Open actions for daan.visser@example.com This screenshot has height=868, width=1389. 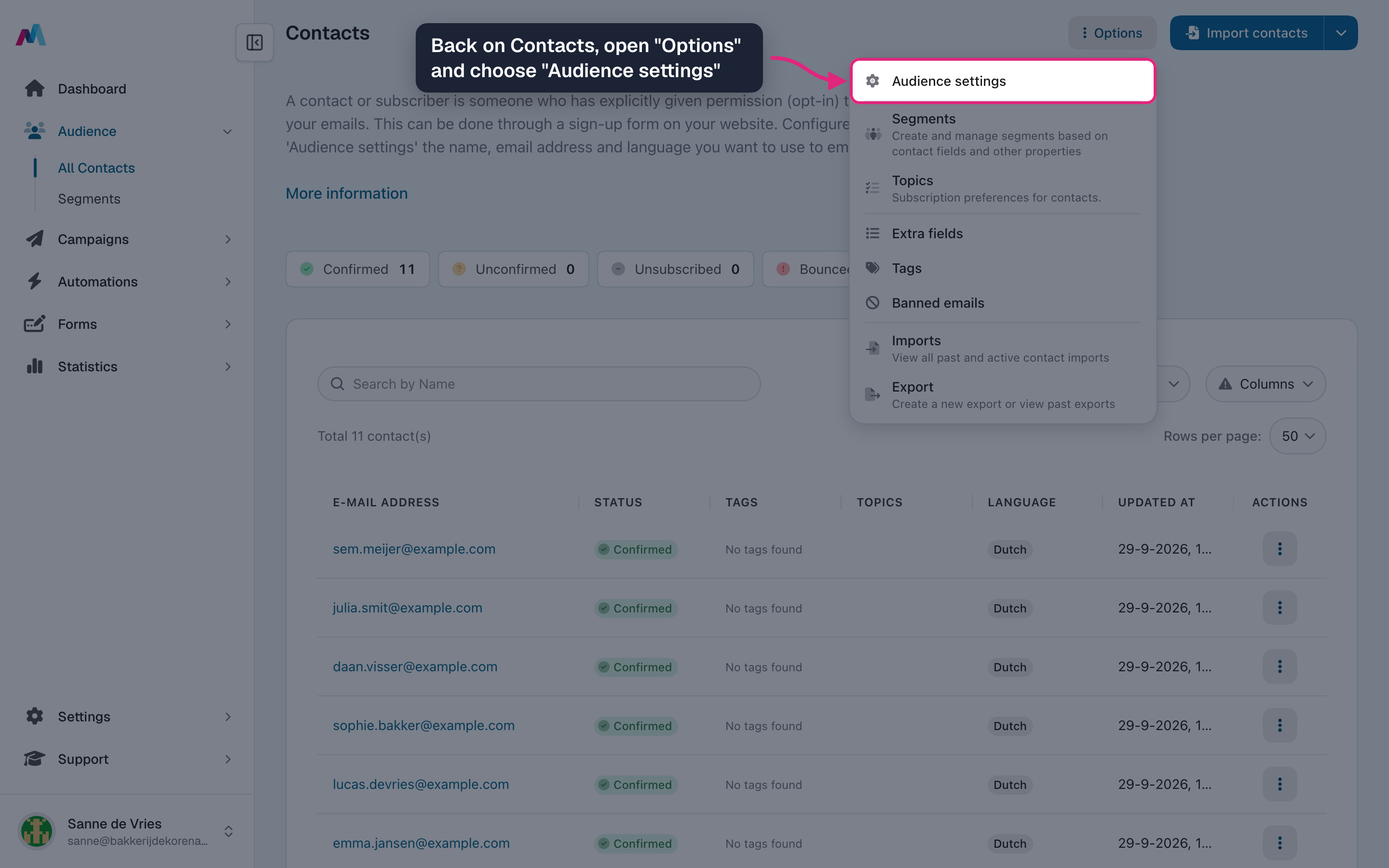tap(1280, 666)
